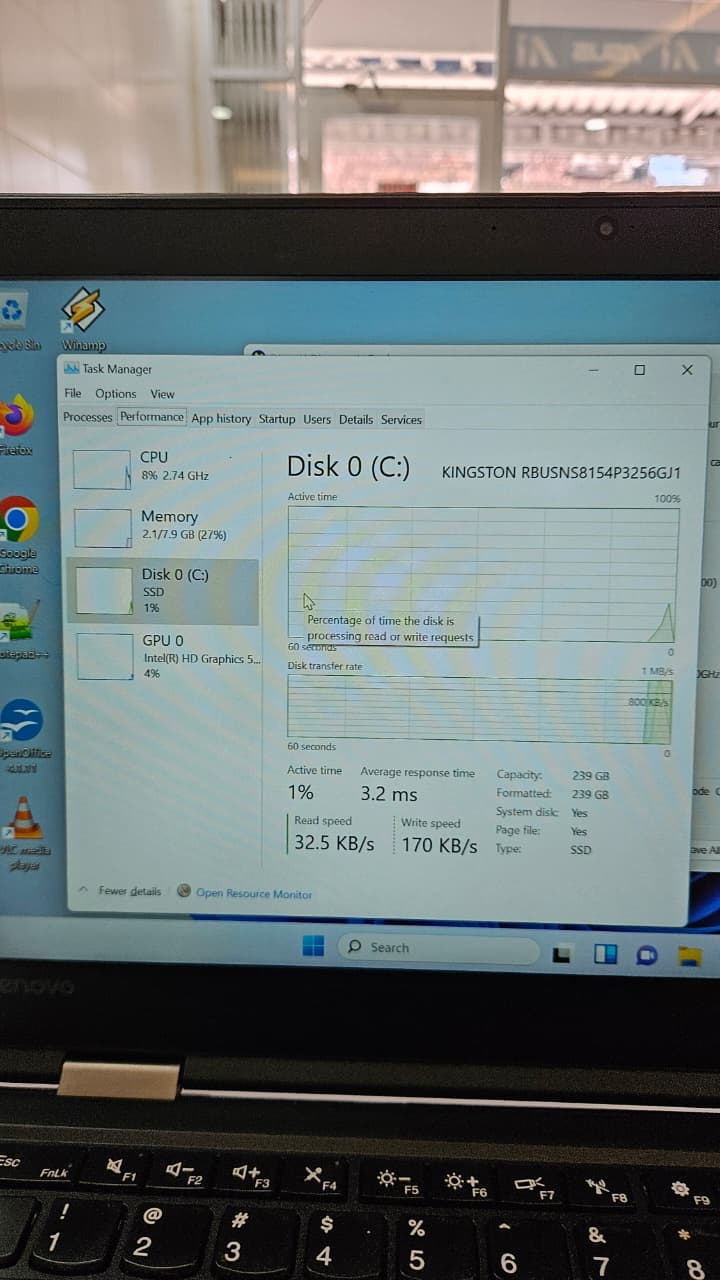Click the Average response time 3.2 ms value
This screenshot has width=720, height=1280.
[389, 794]
